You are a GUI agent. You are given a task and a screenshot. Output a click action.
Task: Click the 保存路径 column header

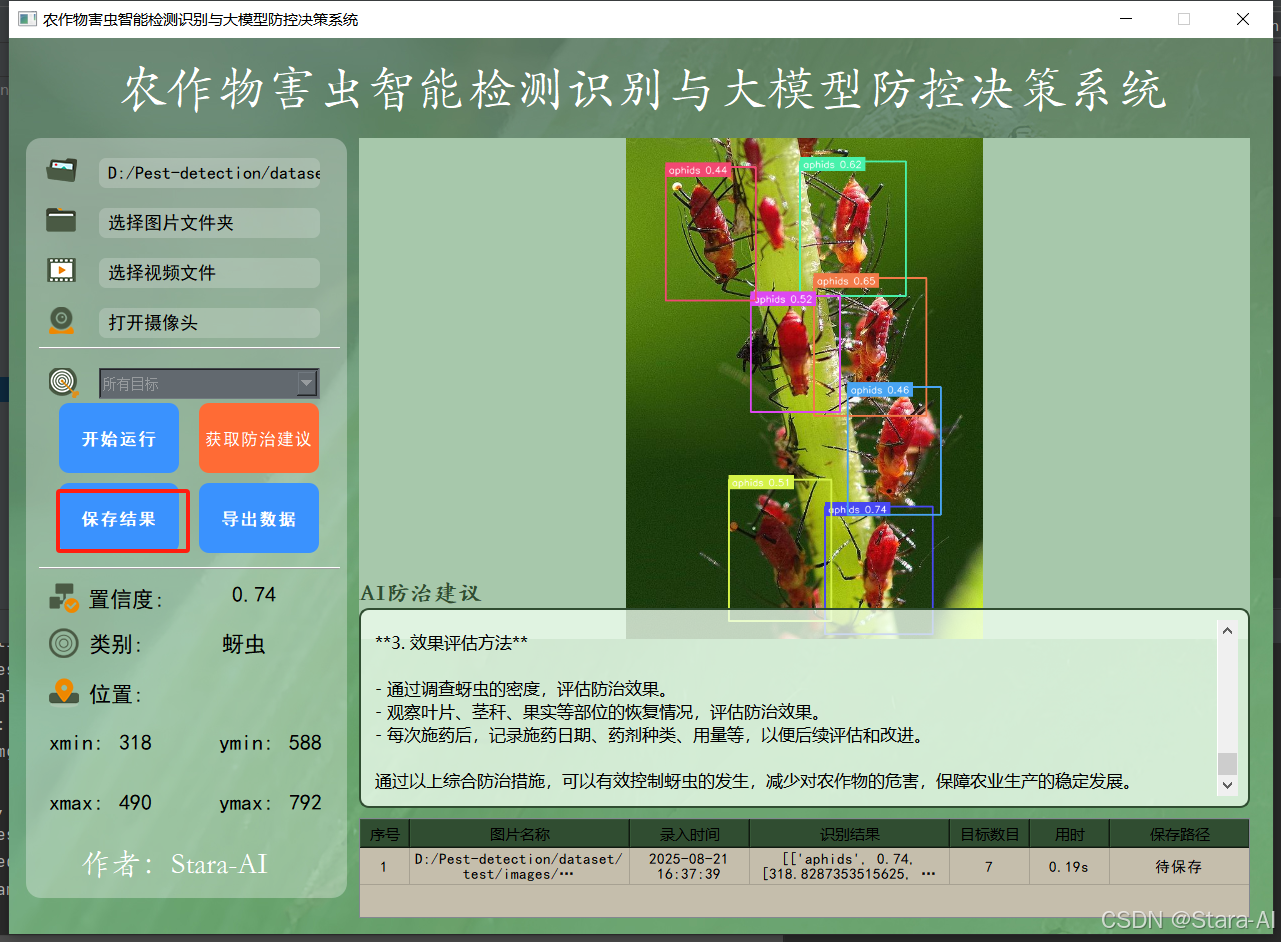click(x=1179, y=834)
